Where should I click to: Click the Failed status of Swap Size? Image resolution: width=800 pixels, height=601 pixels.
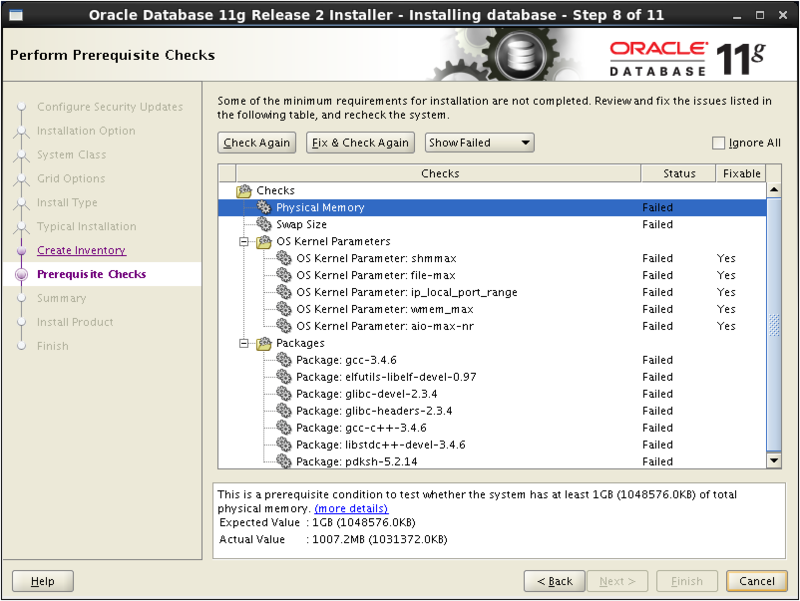pos(657,224)
